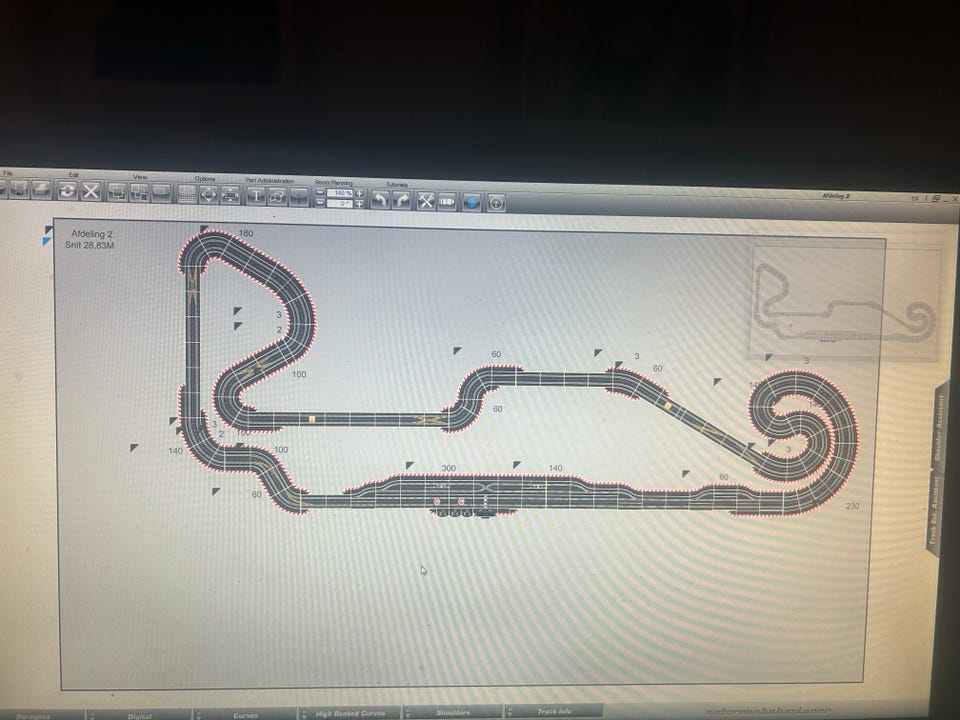Expand arrows left of Track Info tab
The image size is (960, 720).
(x=509, y=711)
